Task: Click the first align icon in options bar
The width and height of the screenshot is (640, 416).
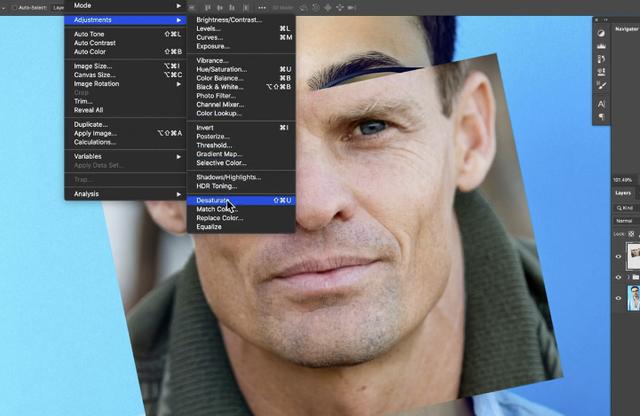Action: [x=207, y=8]
